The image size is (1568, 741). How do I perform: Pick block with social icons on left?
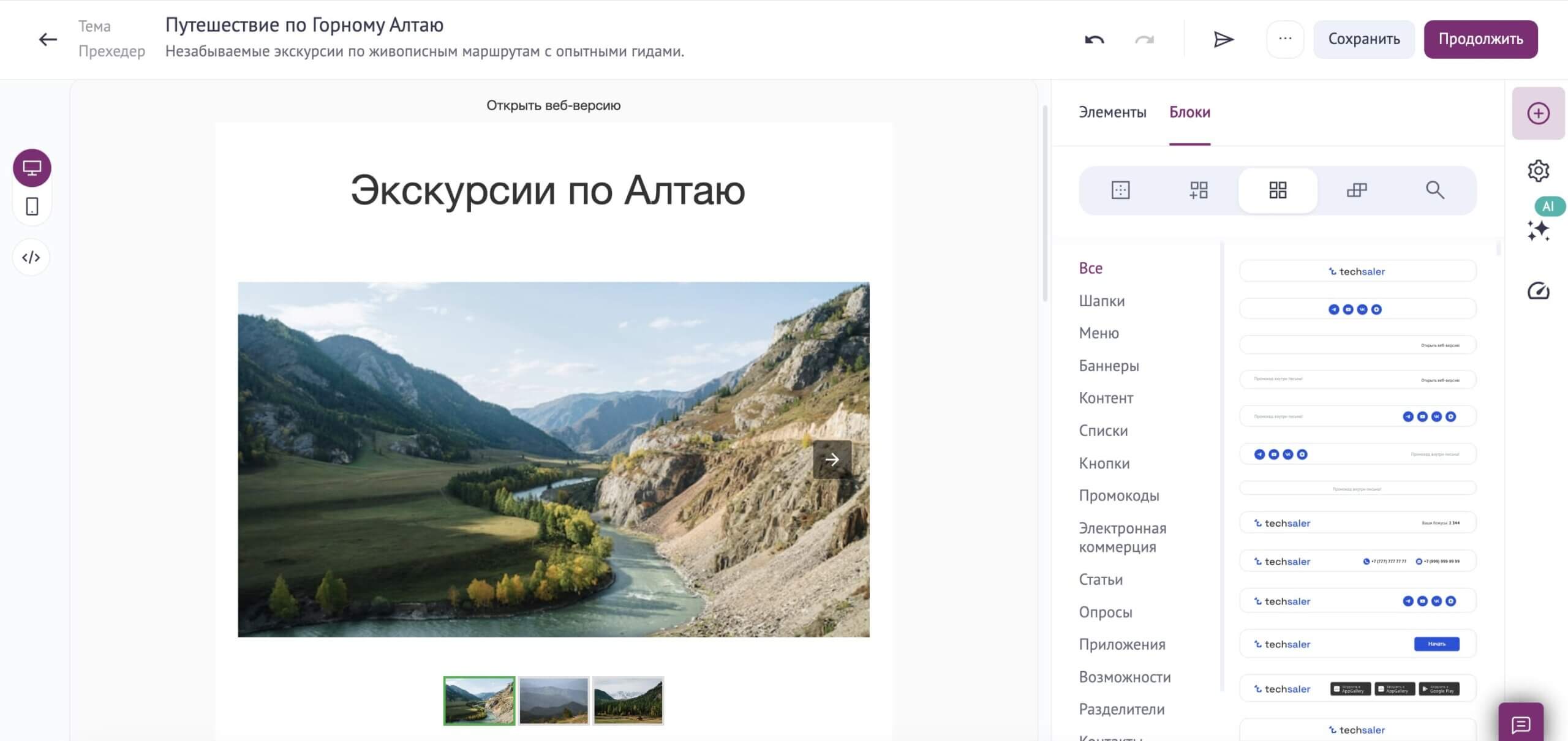pyautogui.click(x=1358, y=454)
